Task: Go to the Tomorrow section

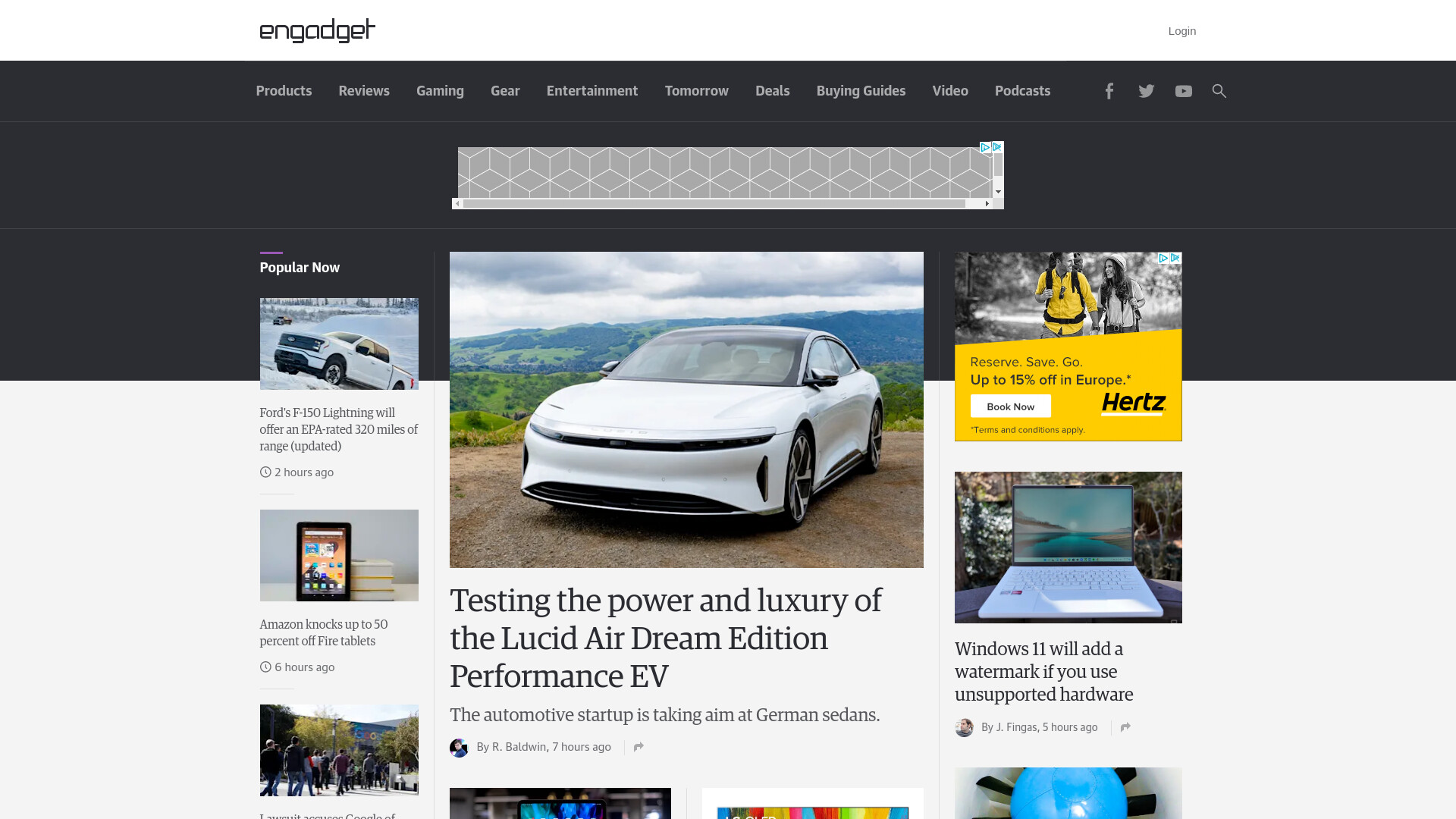Action: coord(697,91)
